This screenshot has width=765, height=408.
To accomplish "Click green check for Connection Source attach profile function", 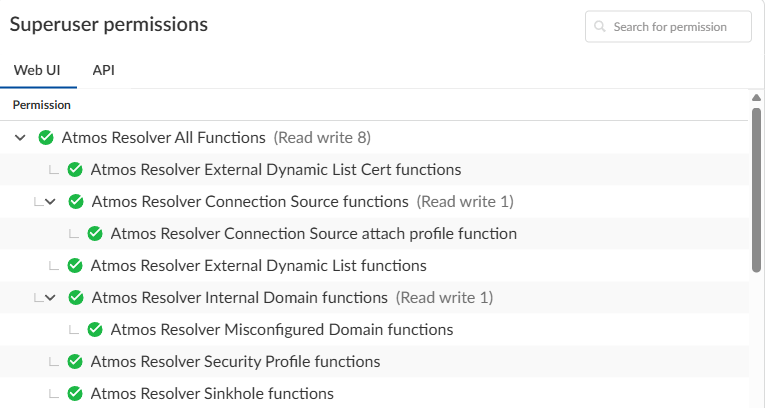I will [x=95, y=234].
